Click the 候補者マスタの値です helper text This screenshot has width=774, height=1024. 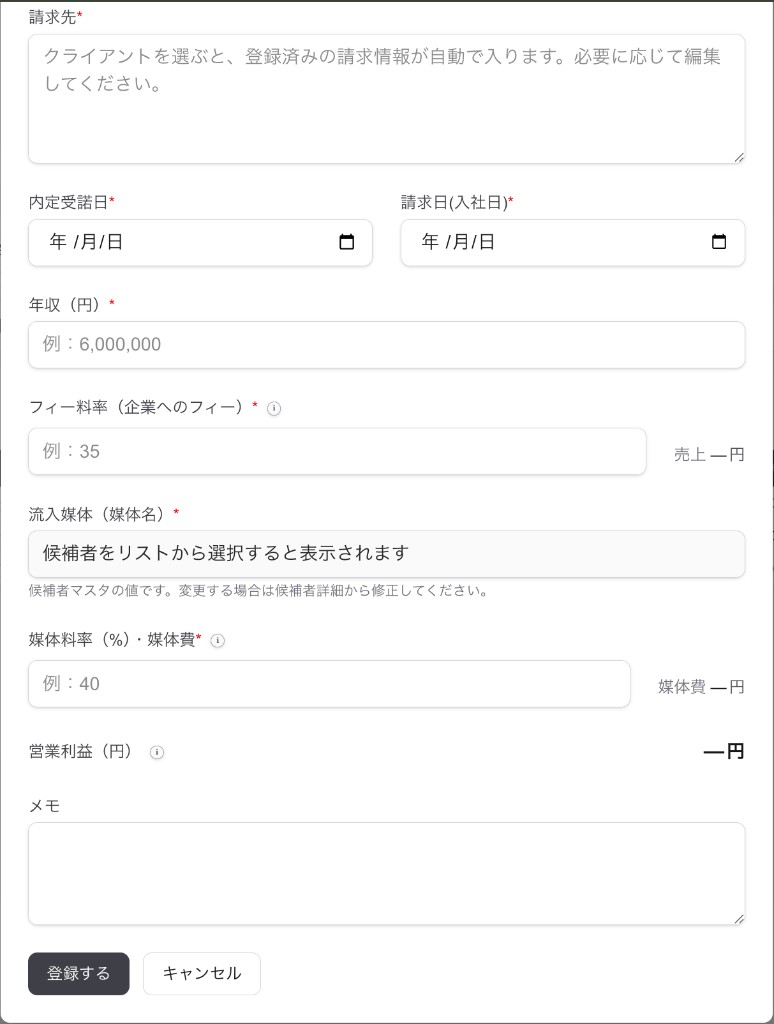258,591
